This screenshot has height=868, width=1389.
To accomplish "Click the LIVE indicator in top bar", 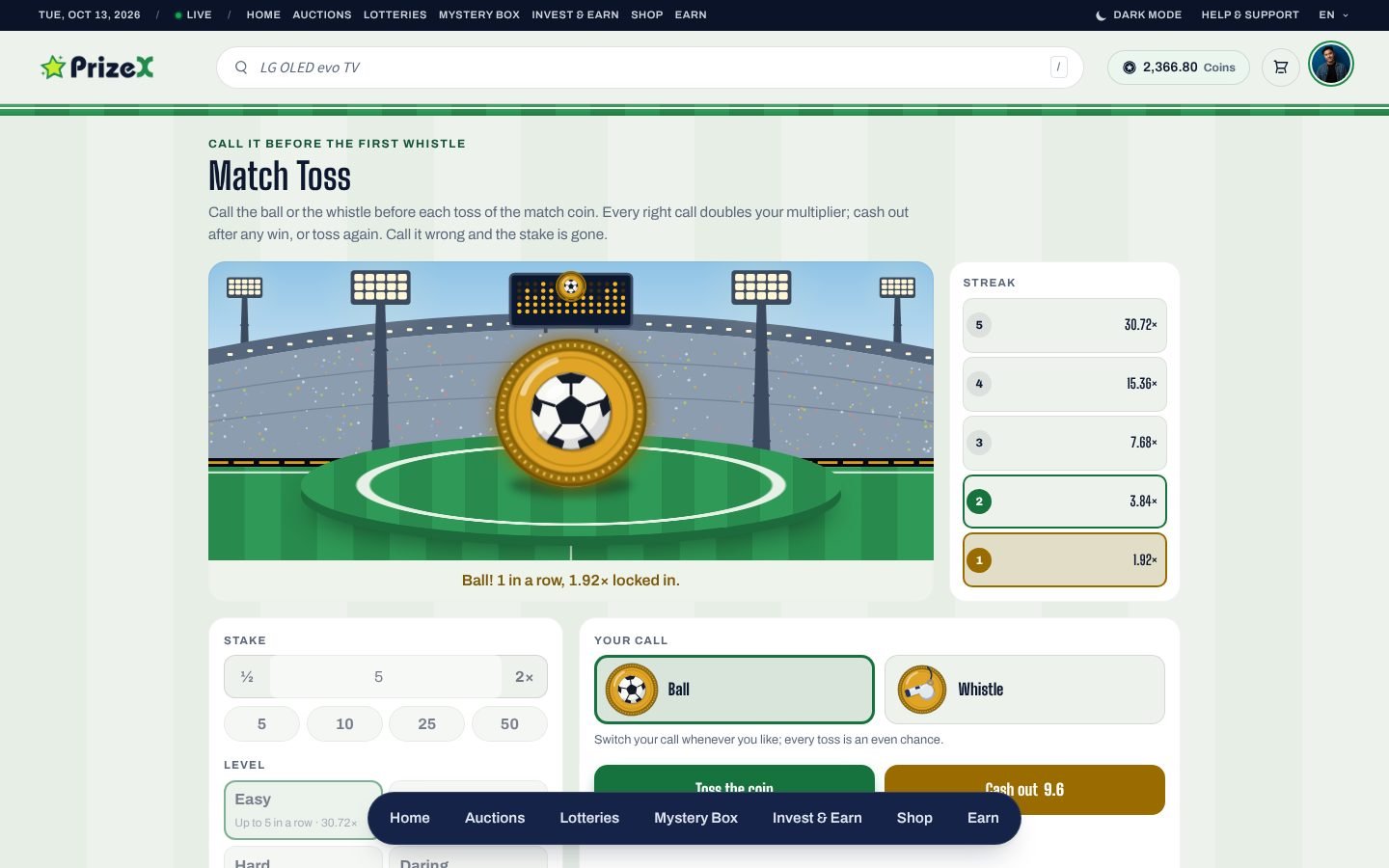I will point(194,15).
